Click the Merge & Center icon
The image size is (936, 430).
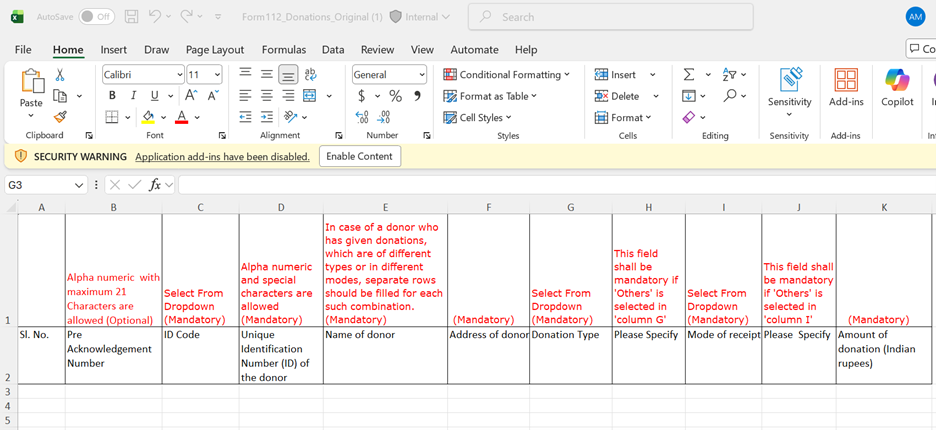[309, 96]
